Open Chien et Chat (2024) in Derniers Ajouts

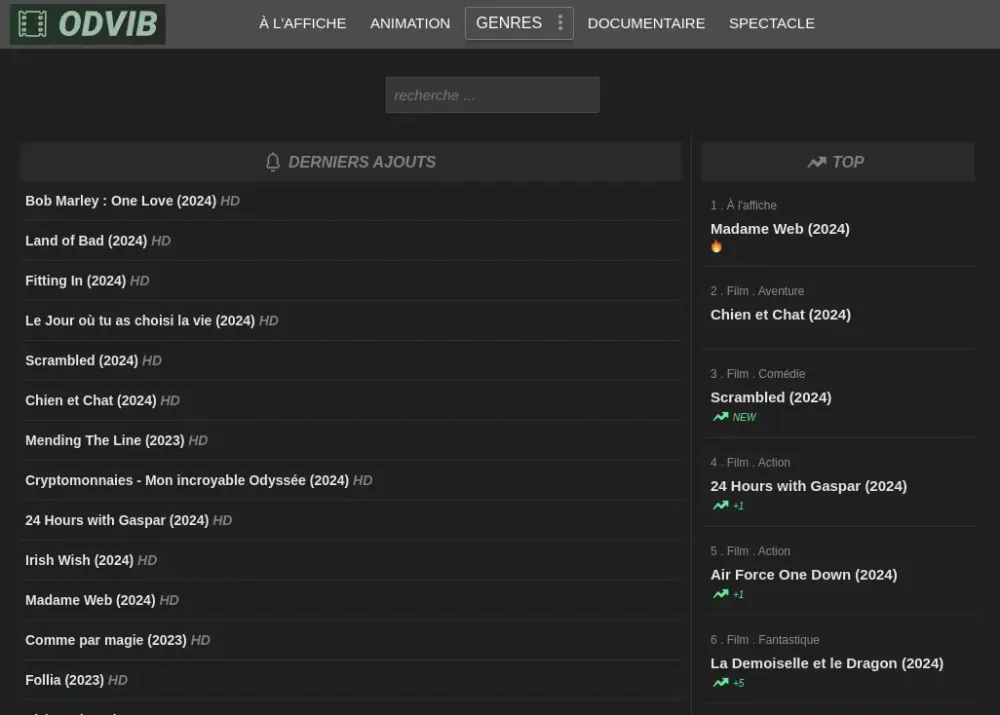[x=91, y=401]
